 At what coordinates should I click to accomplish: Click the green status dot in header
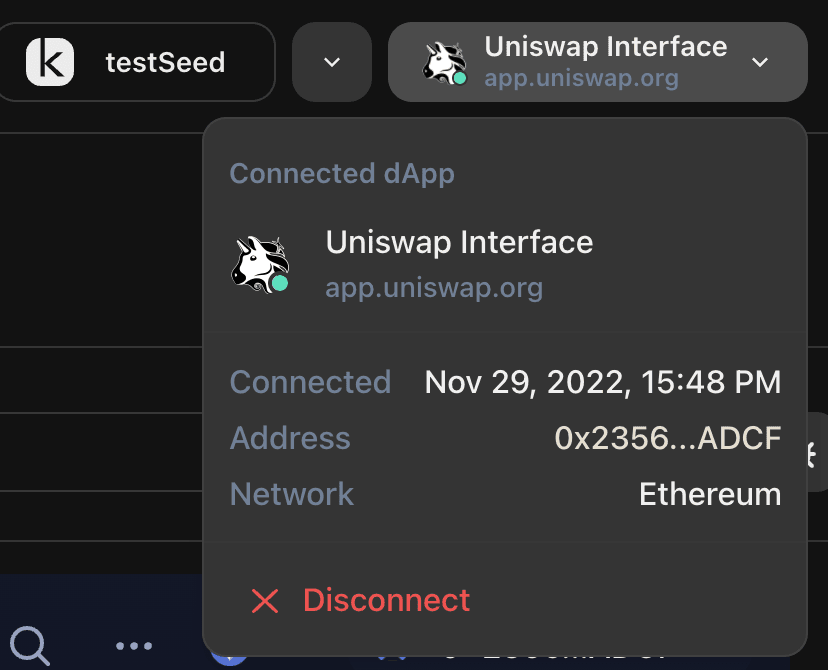(x=460, y=78)
